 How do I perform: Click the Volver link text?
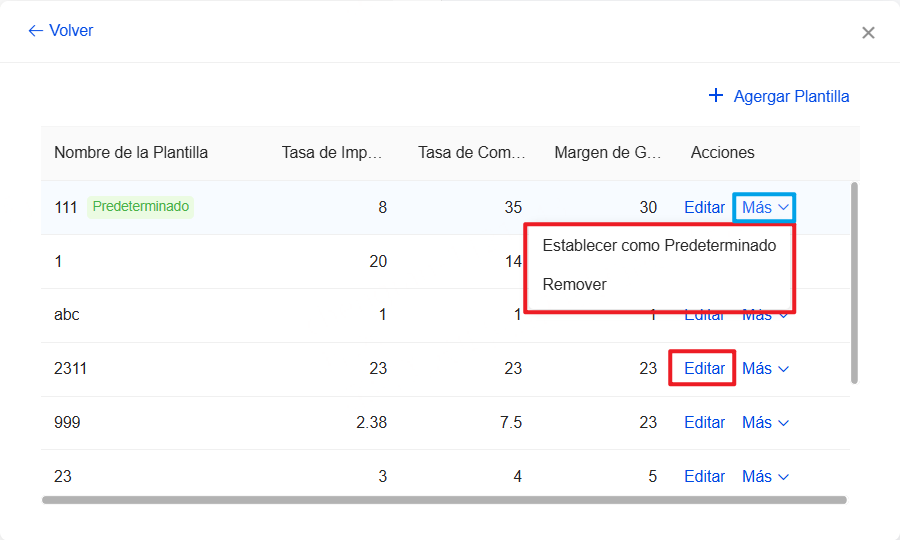pos(71,31)
